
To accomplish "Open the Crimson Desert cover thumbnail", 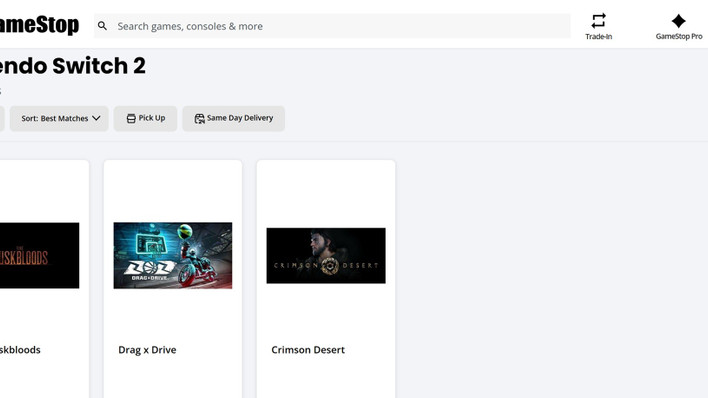I will (x=326, y=256).
